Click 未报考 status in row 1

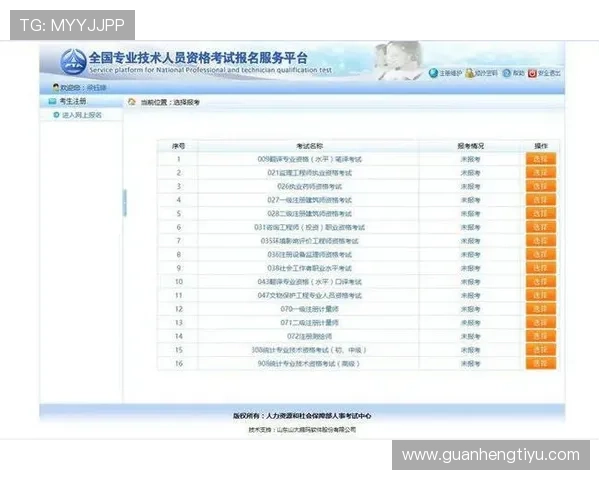pyautogui.click(x=470, y=159)
